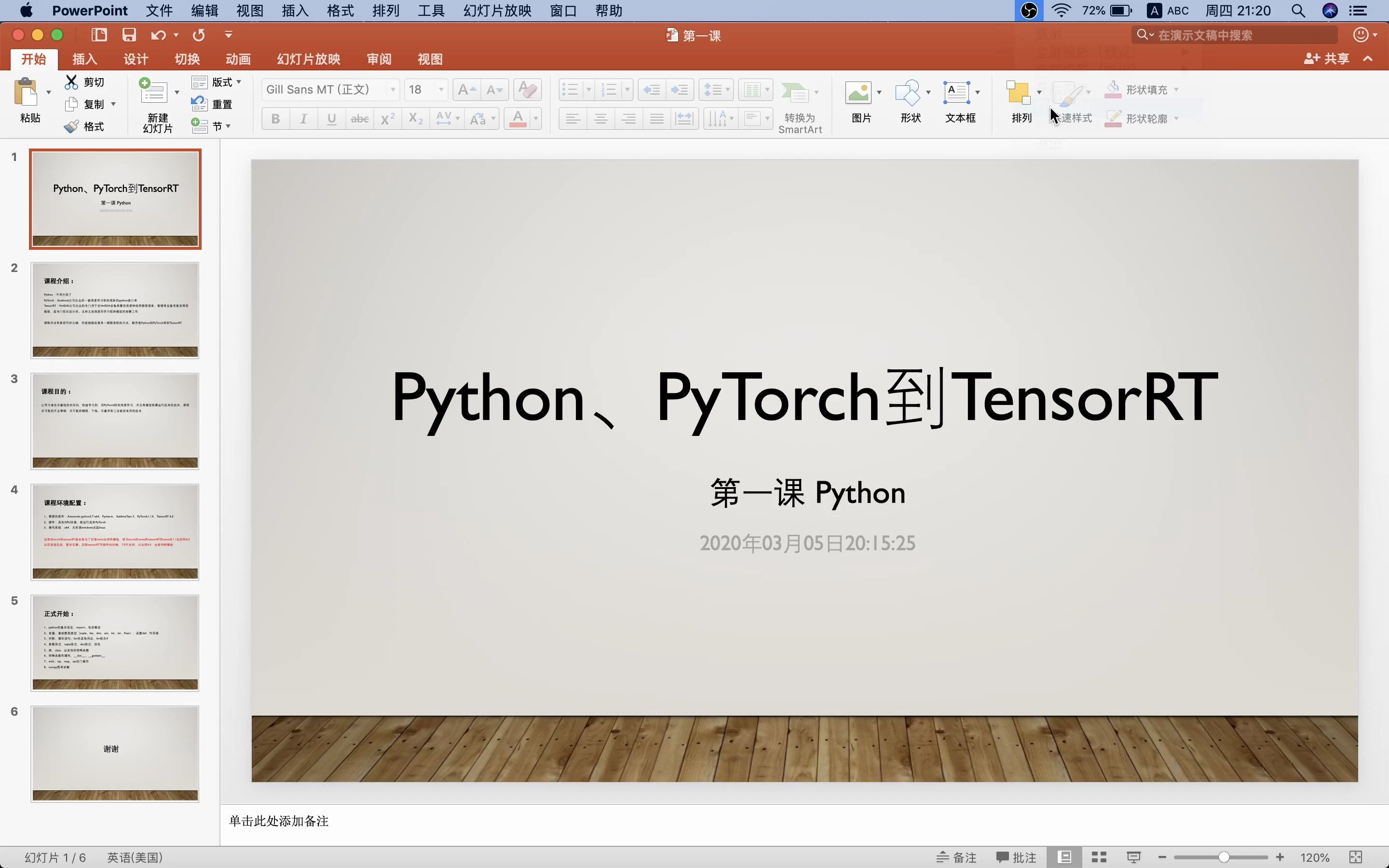
Task: Open the Design (设计) ribbon tab
Action: click(x=136, y=59)
